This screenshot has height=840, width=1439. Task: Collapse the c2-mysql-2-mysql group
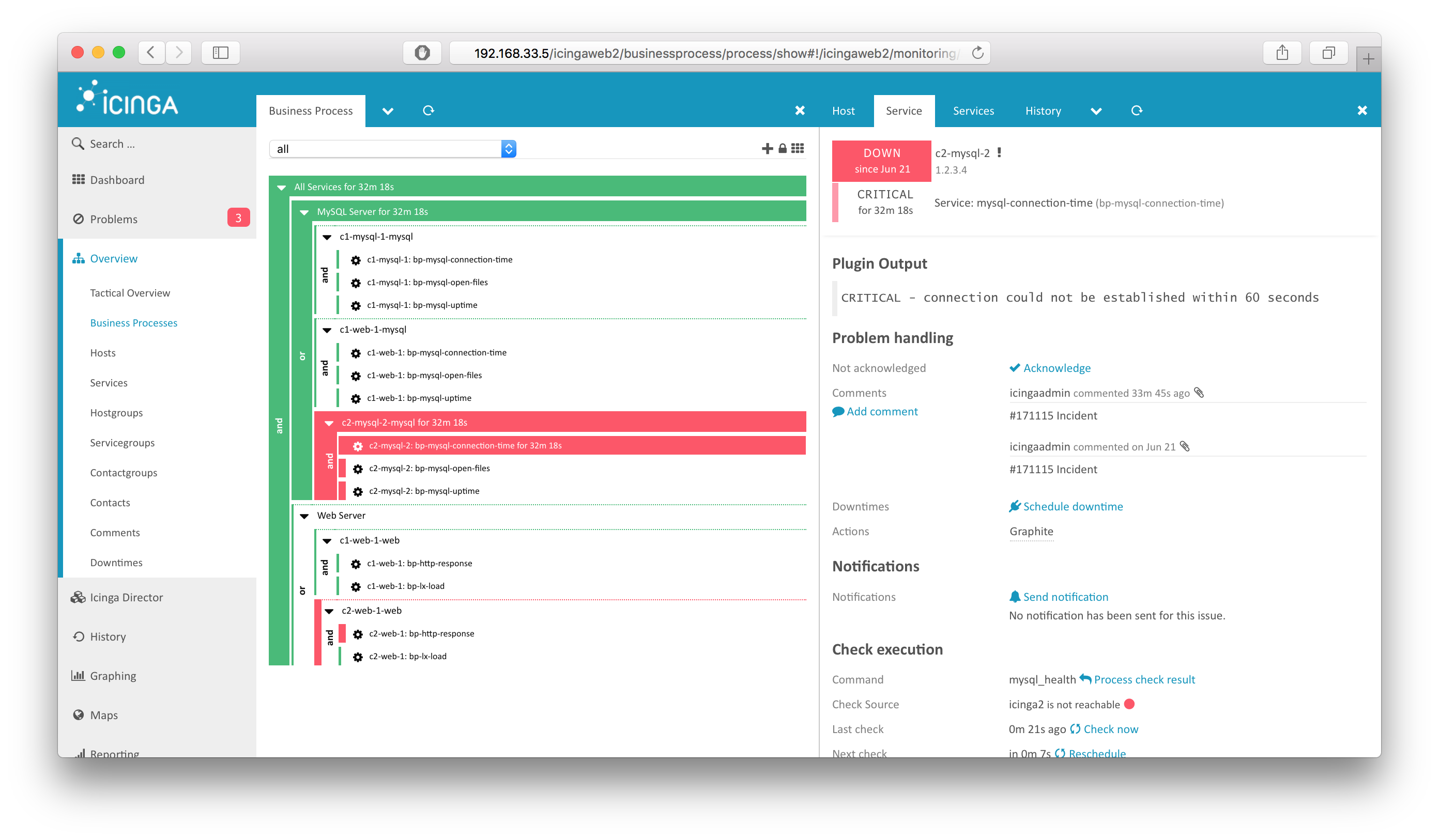(329, 422)
